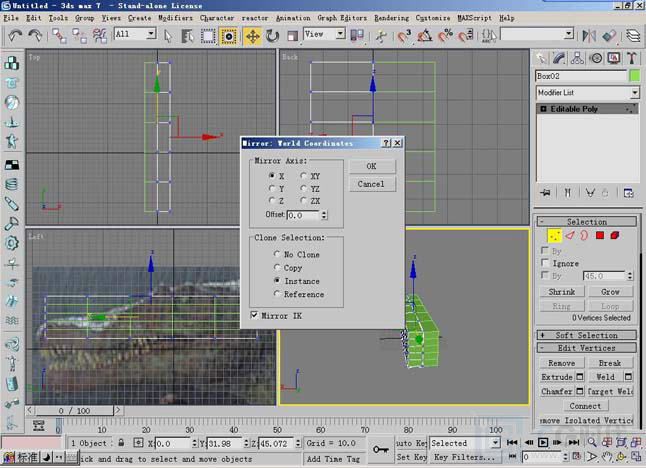Open the Rendering menu
The height and width of the screenshot is (468, 646).
[391, 18]
